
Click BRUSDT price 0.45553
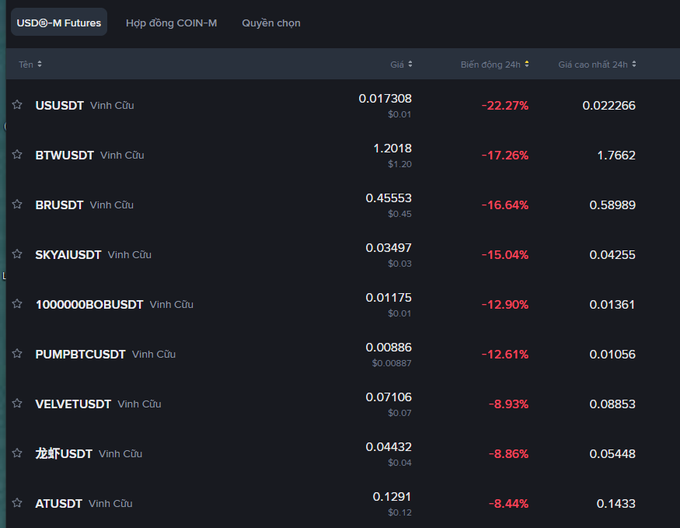point(389,198)
